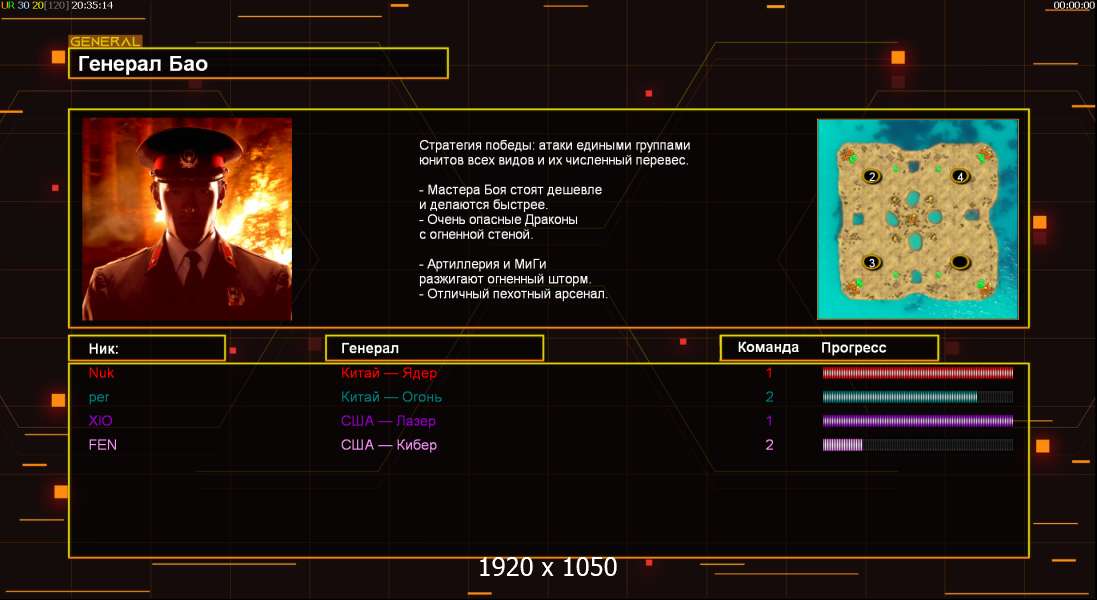Select player FEN in the list
Screen dimensions: 1097x600
(x=102, y=445)
